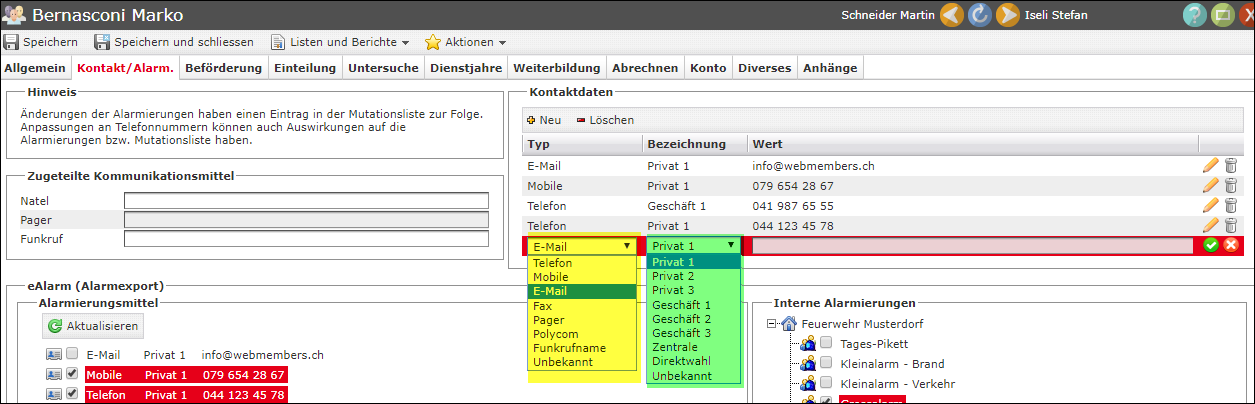Open the E-Mail type dropdown
This screenshot has width=1255, height=404.
[x=583, y=246]
